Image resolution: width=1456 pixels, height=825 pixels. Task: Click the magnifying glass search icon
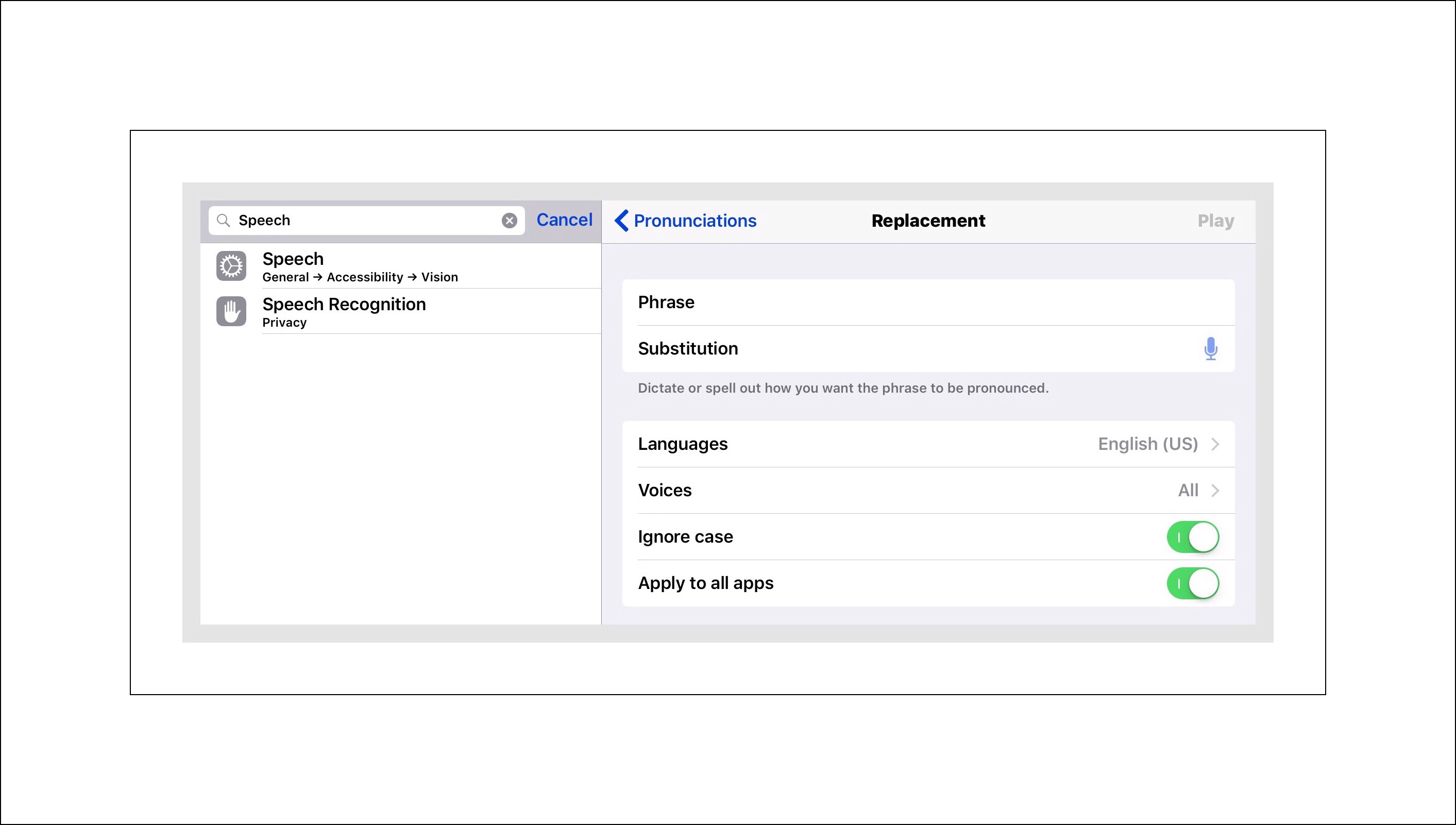click(x=223, y=221)
